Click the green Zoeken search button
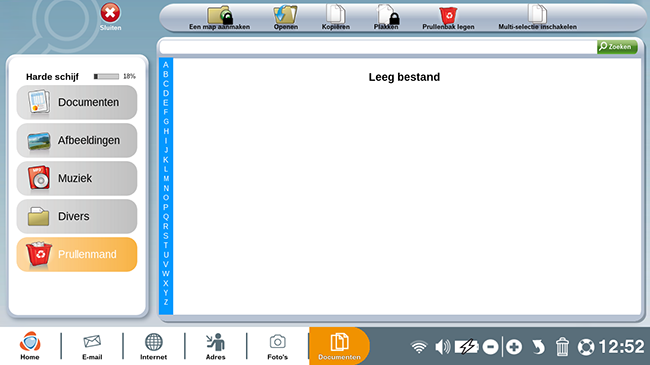 point(617,47)
